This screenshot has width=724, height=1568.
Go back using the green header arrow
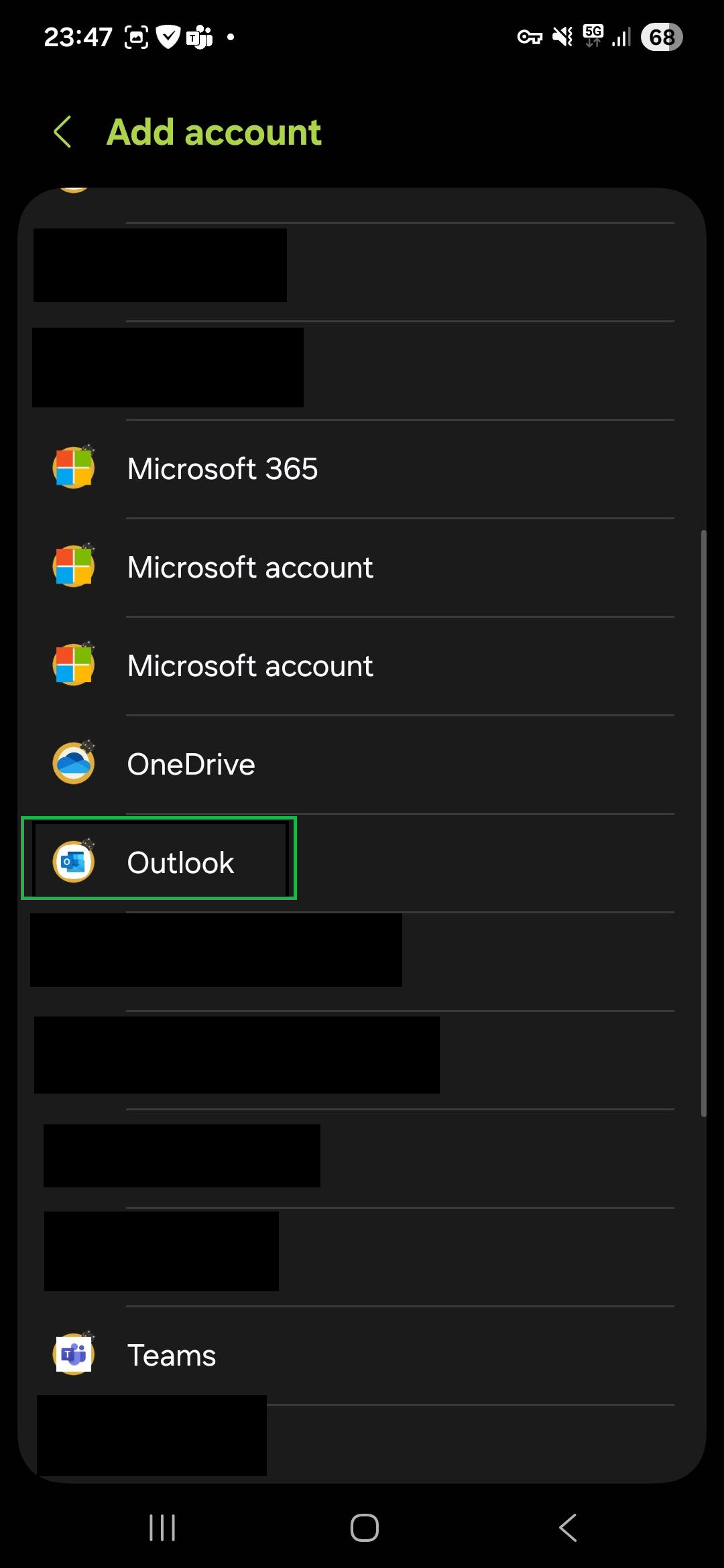click(62, 131)
